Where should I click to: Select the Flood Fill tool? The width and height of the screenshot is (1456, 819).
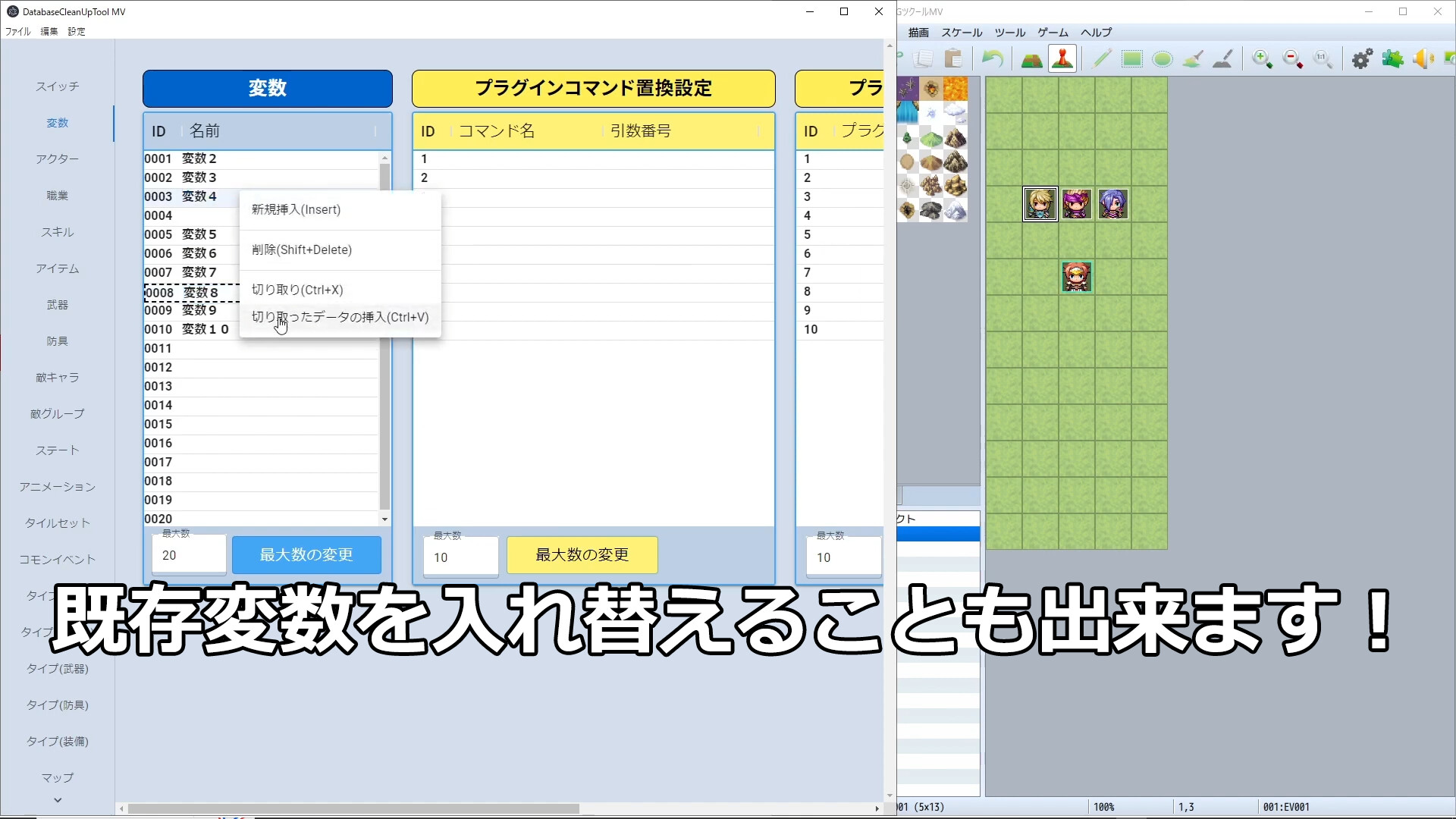point(1192,58)
